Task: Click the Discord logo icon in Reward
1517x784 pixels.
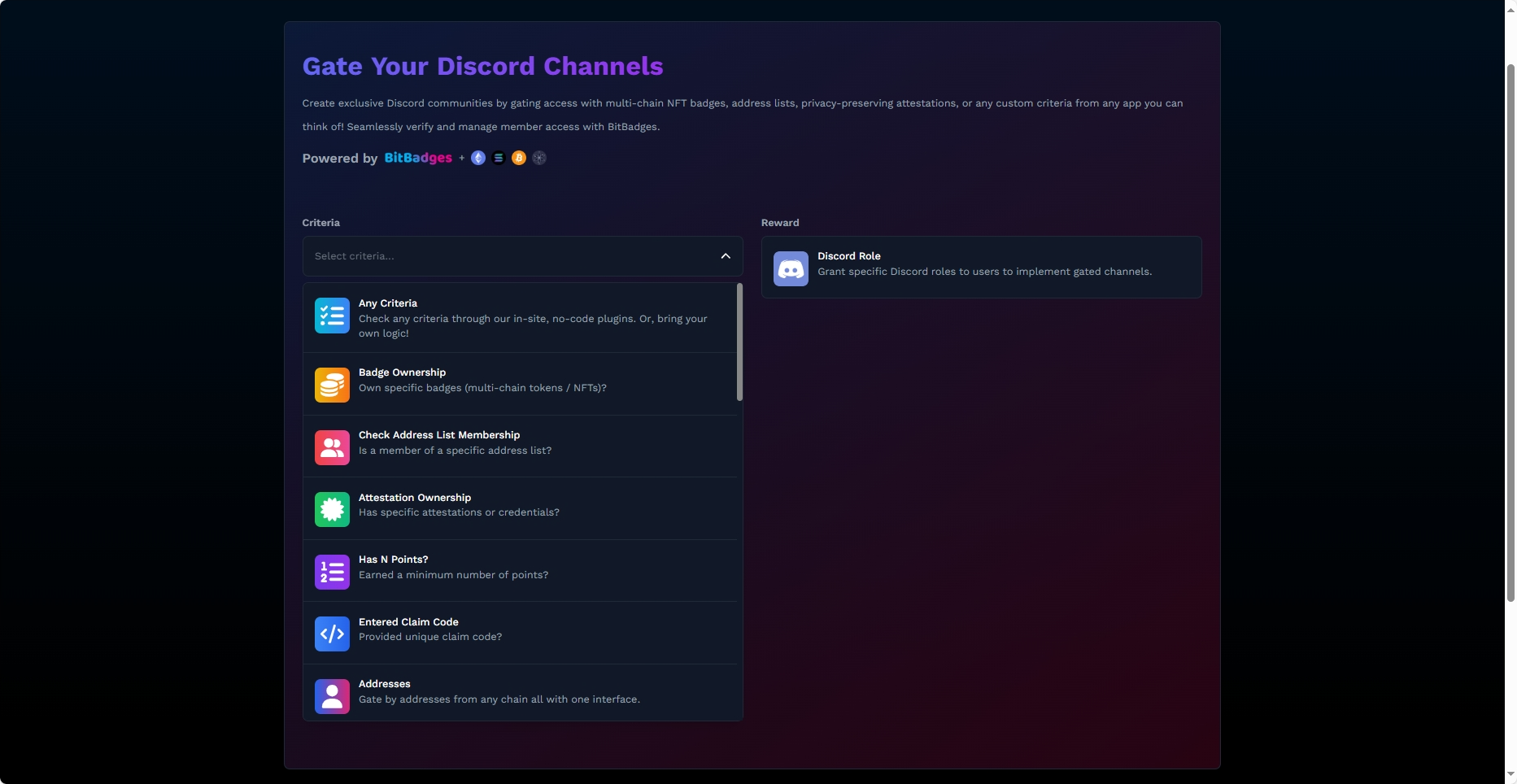Action: click(791, 268)
